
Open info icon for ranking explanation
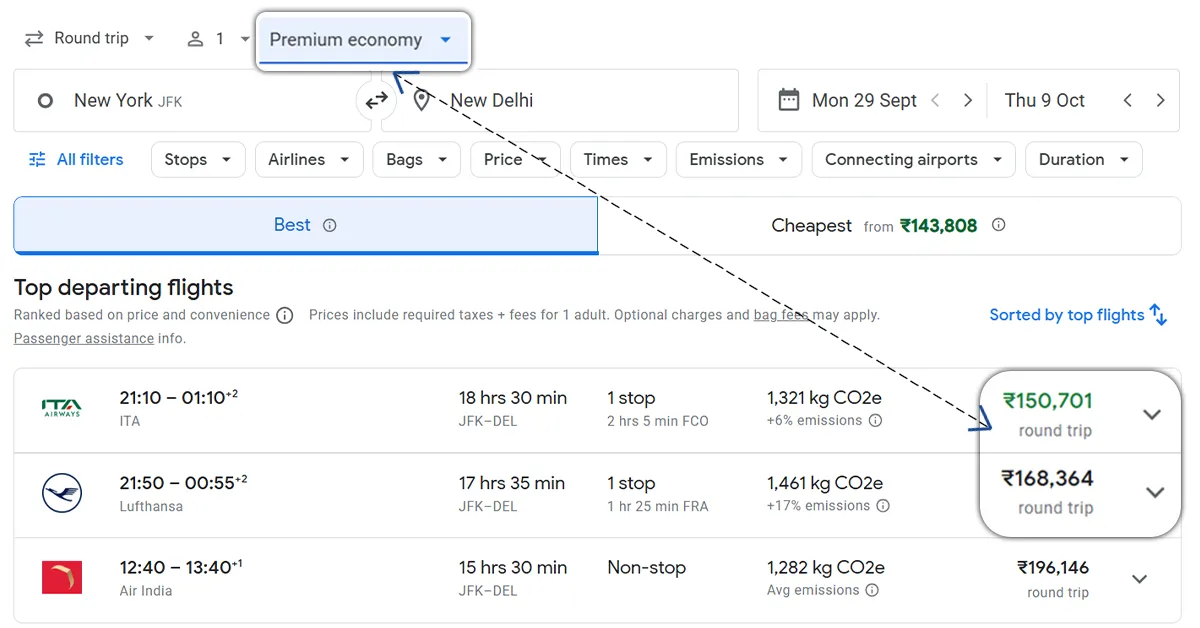[x=285, y=316]
